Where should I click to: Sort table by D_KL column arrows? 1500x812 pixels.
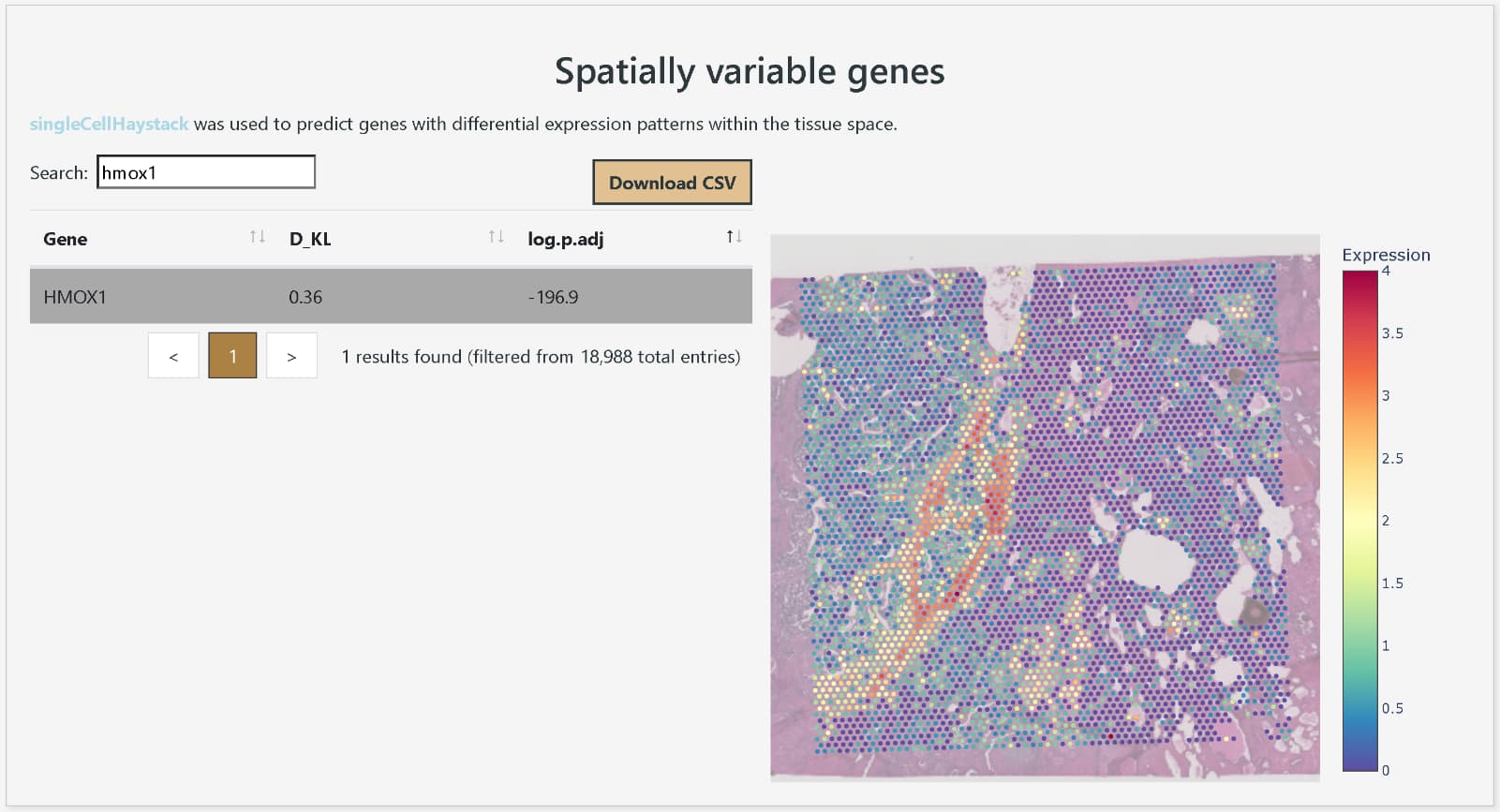coord(497,237)
